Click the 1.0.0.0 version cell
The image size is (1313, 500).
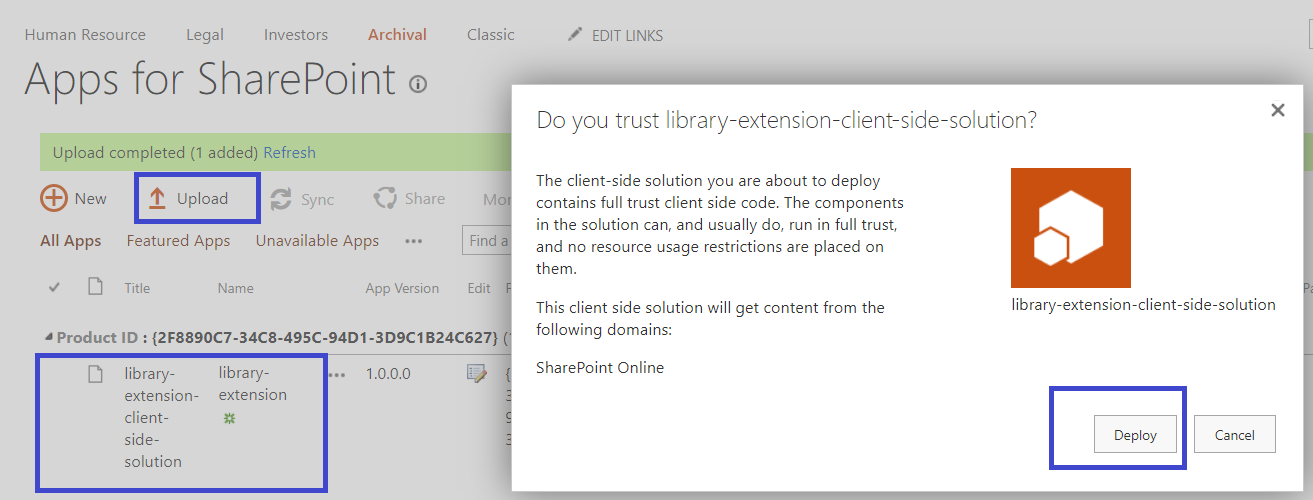click(388, 374)
